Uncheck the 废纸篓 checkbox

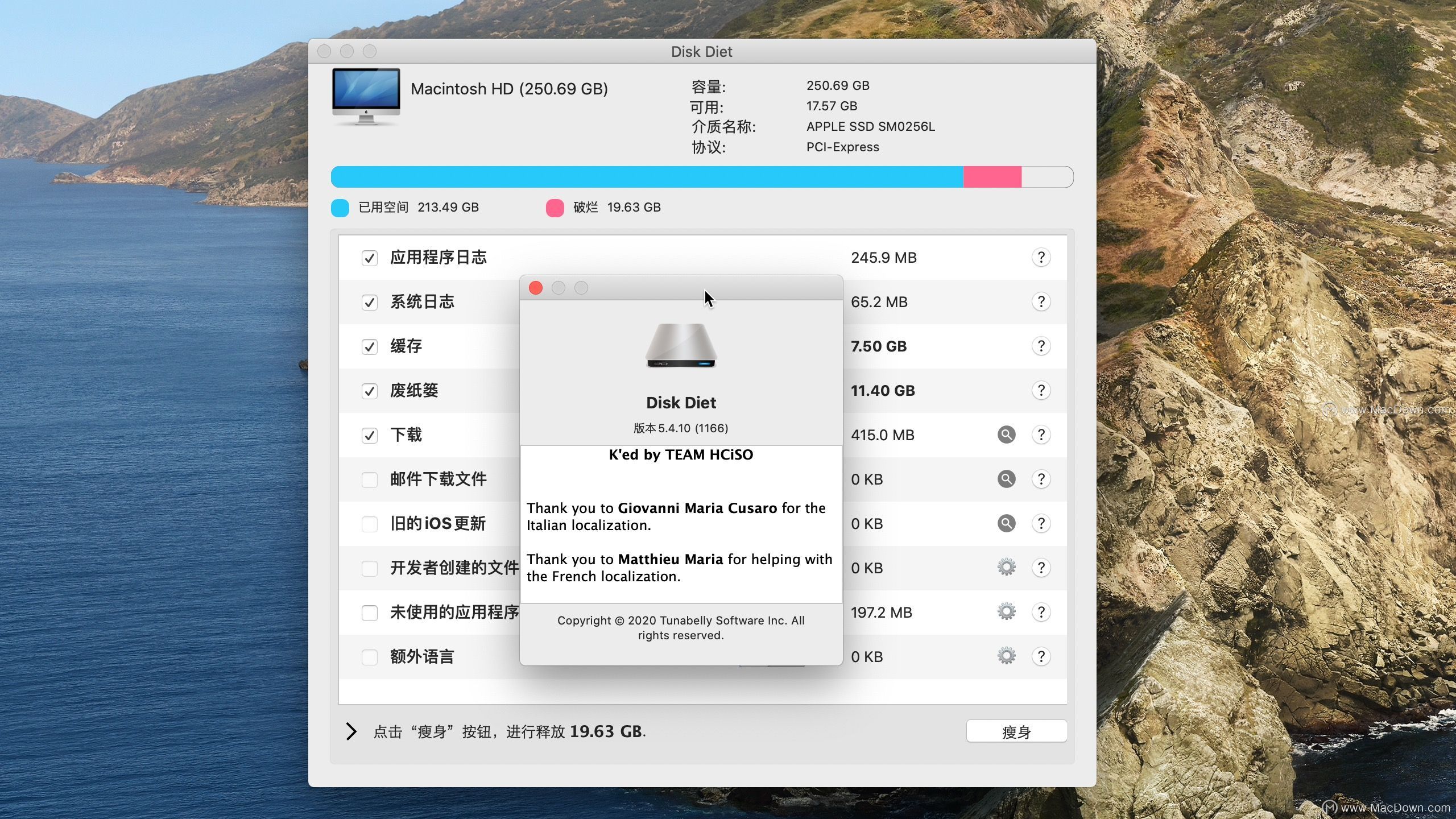pyautogui.click(x=370, y=391)
